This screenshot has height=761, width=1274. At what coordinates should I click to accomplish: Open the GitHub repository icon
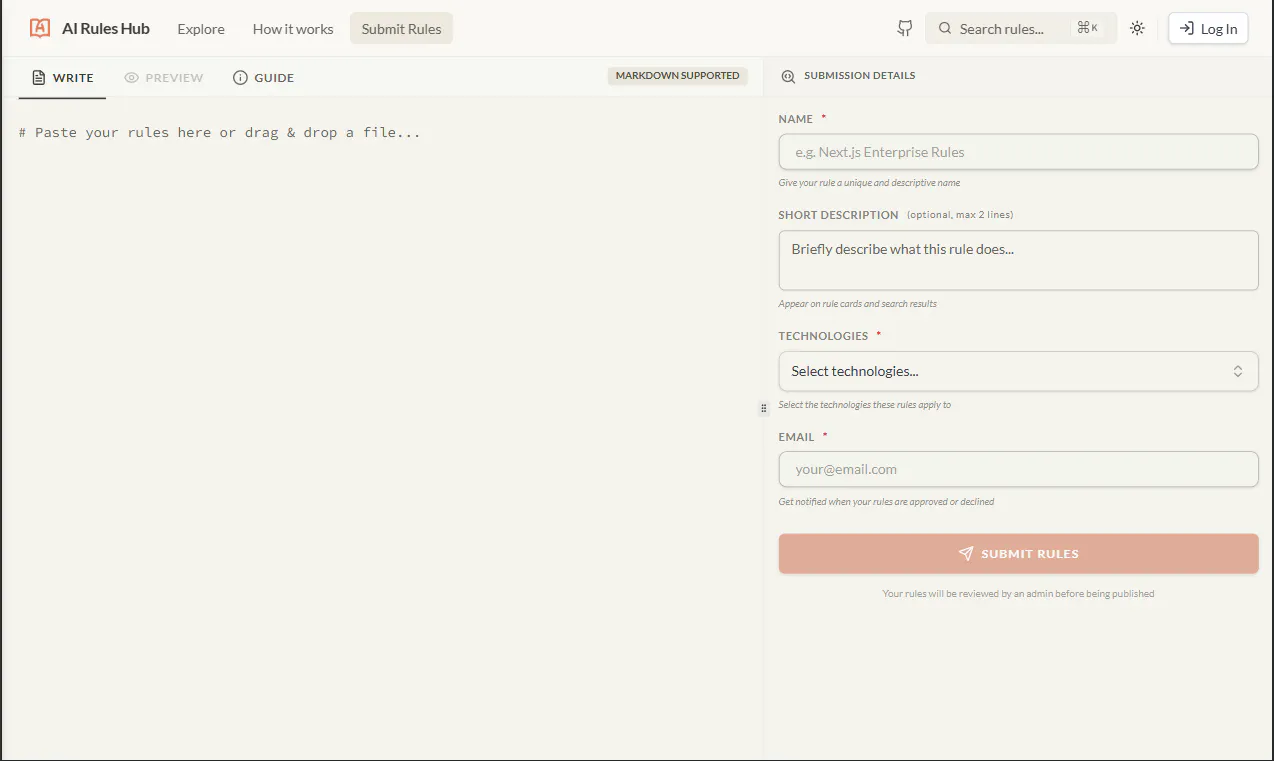(x=905, y=29)
